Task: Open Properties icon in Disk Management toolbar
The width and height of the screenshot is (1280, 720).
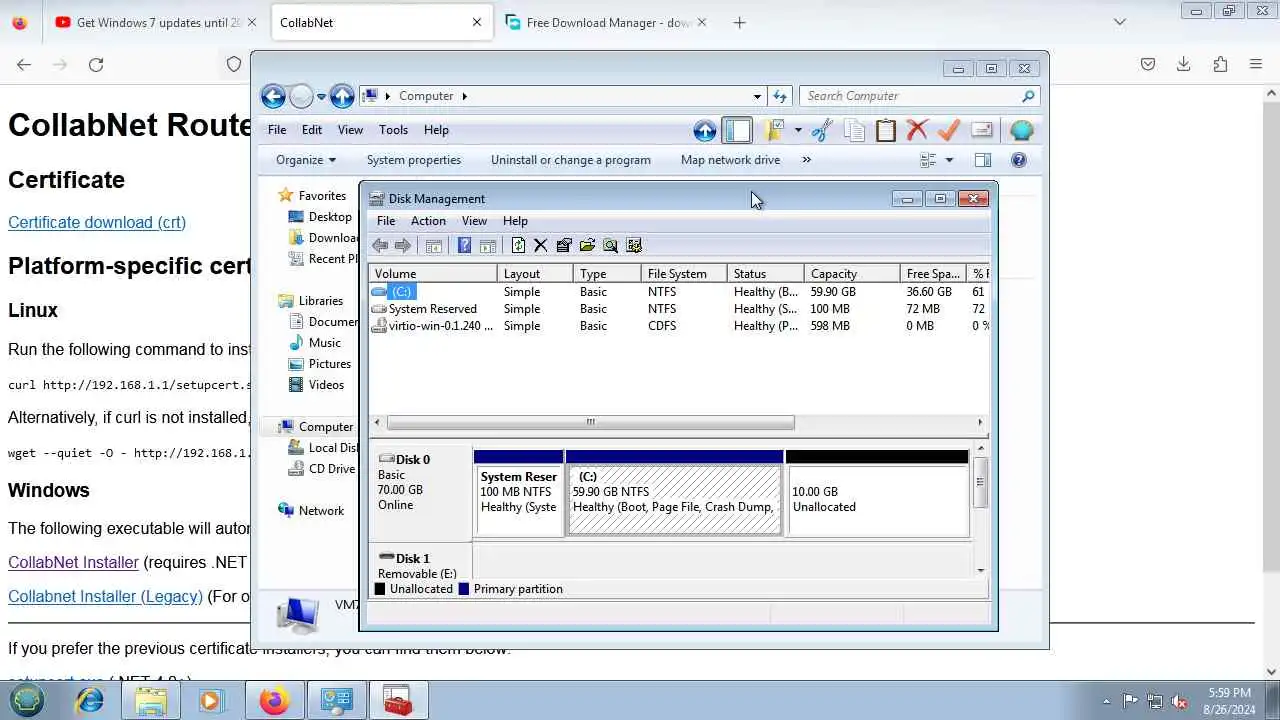Action: (564, 245)
